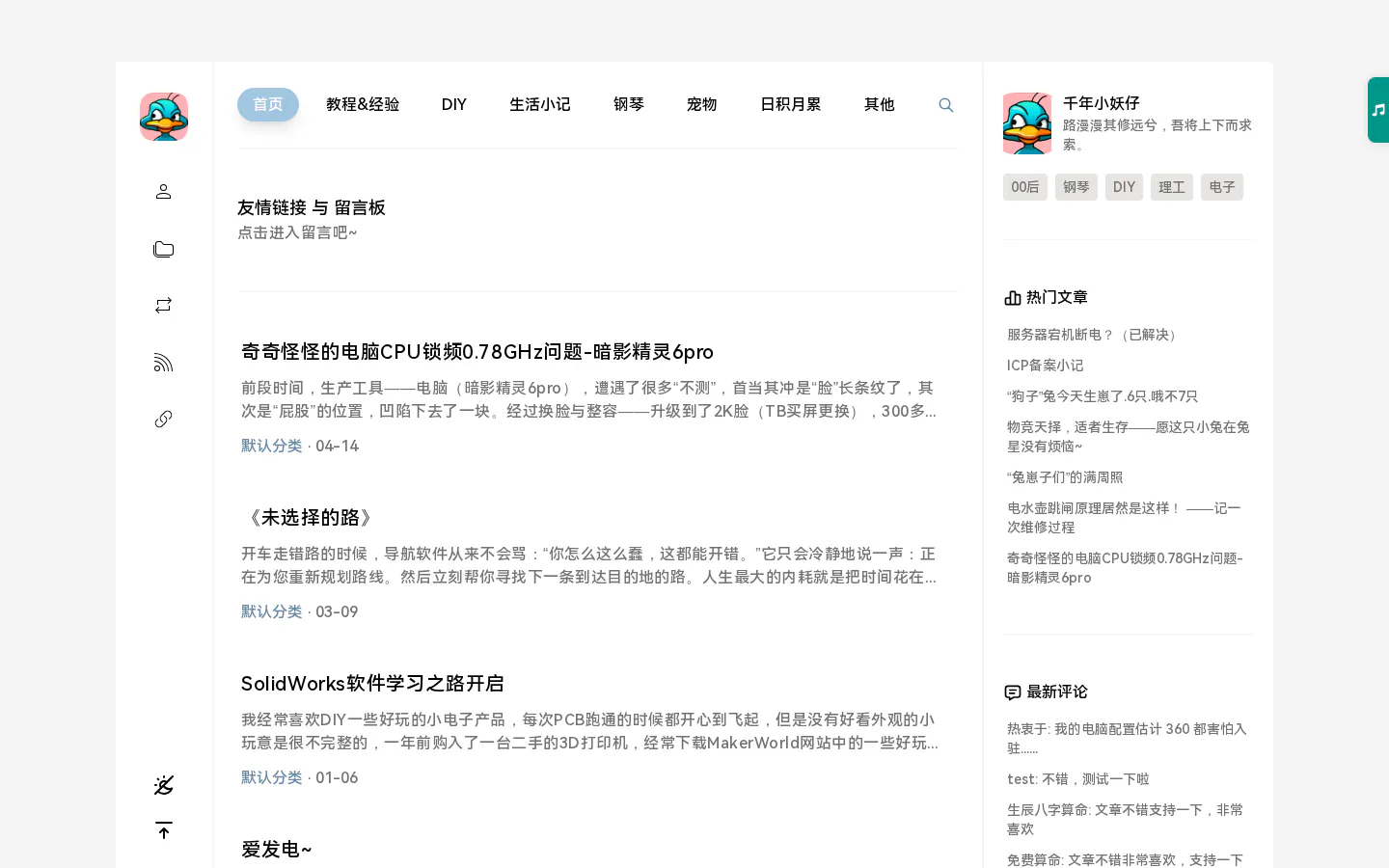
Task: Open article about CPU锁频0.78GHz问题
Action: 477,352
